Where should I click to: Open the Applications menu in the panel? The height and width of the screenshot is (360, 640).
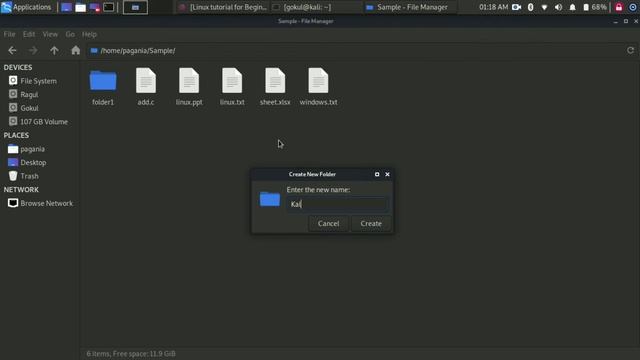(x=26, y=7)
